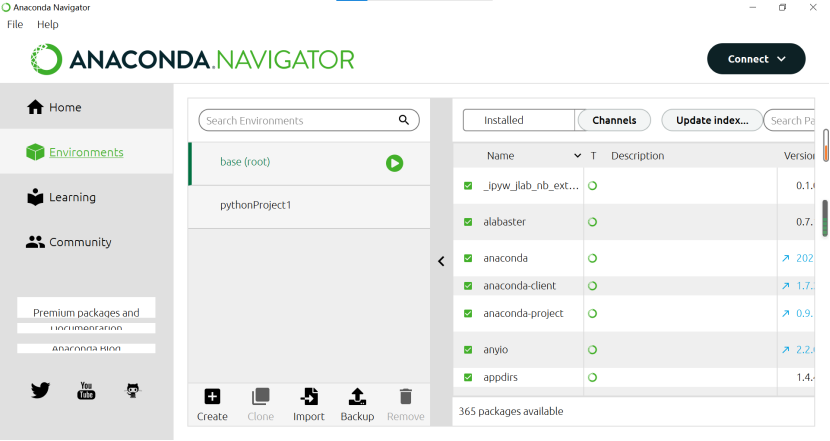Click the type circle icon for anaconda
This screenshot has height=441, width=830.
[x=592, y=258]
